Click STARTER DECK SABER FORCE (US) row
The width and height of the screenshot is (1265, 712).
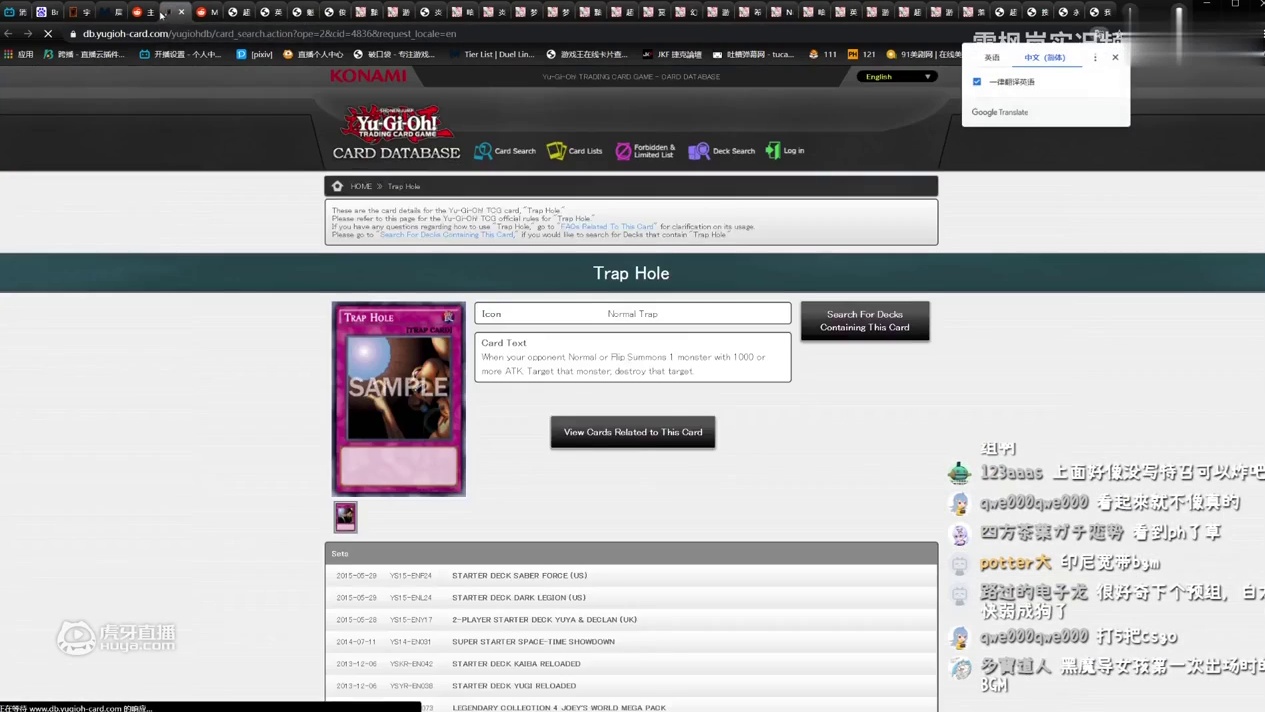(631, 576)
